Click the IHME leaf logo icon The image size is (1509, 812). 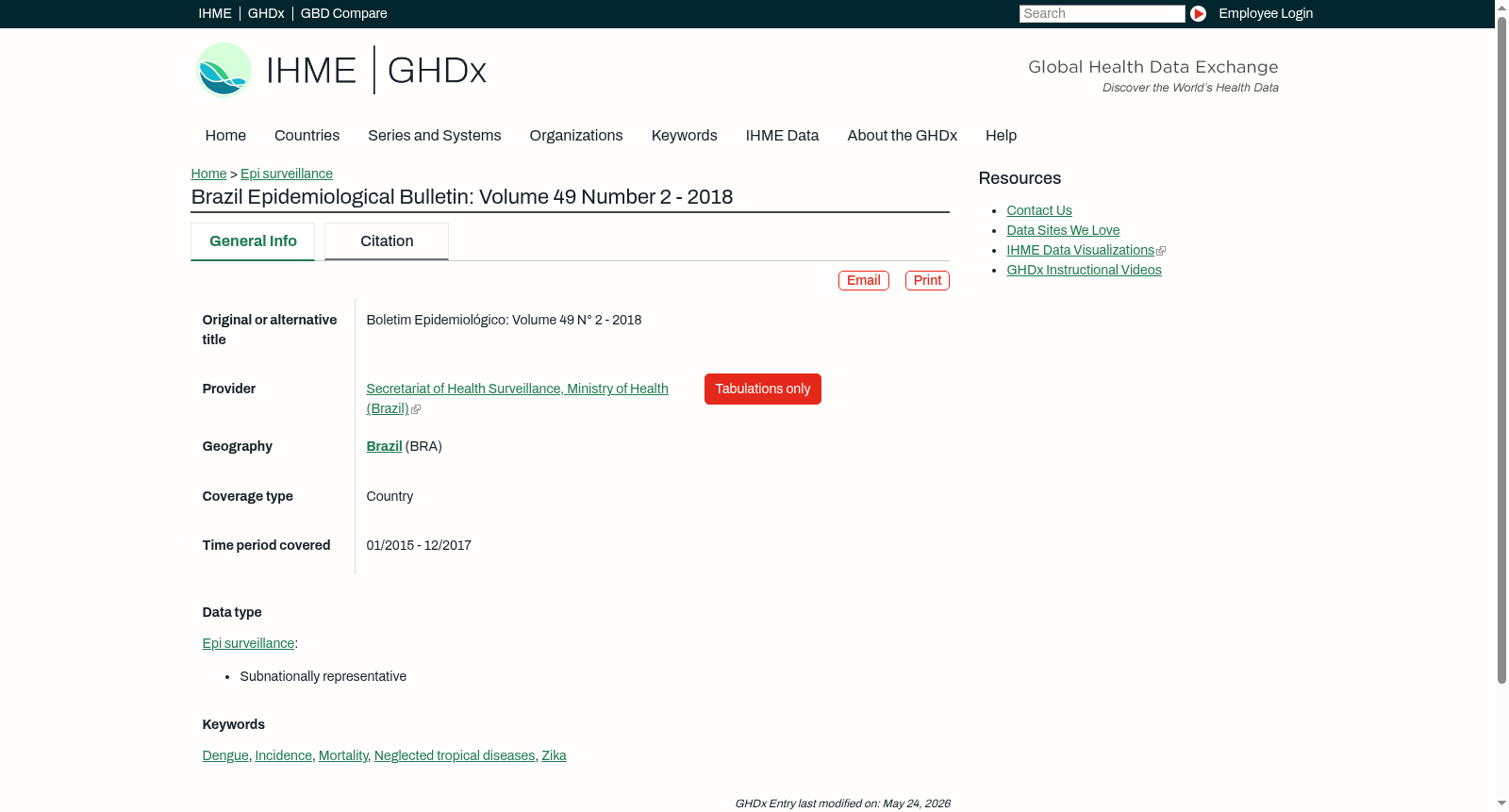224,70
